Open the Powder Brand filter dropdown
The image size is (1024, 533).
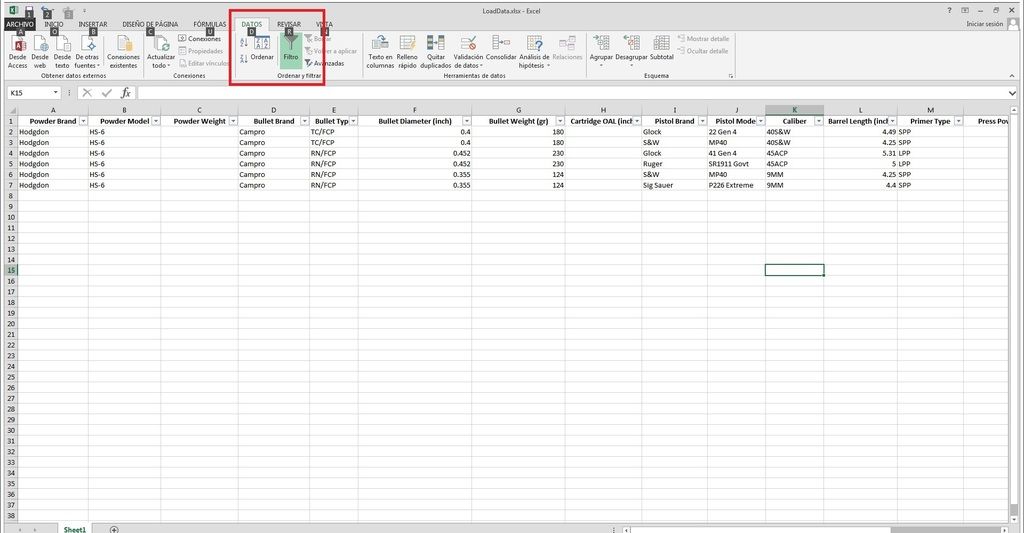(84, 121)
